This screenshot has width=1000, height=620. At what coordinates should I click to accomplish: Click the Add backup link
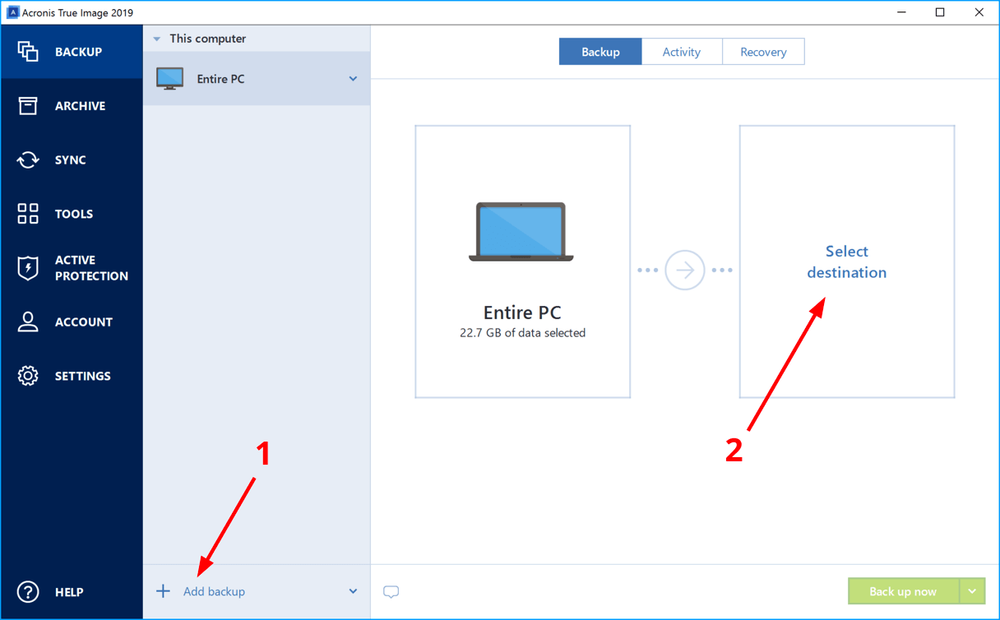pyautogui.click(x=214, y=591)
